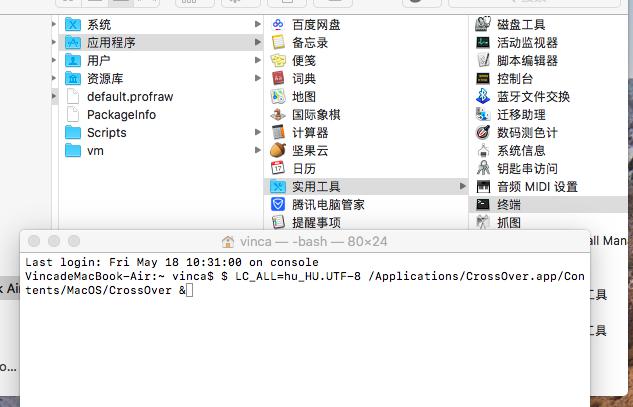Click the 活动监视器 label

tap(527, 42)
